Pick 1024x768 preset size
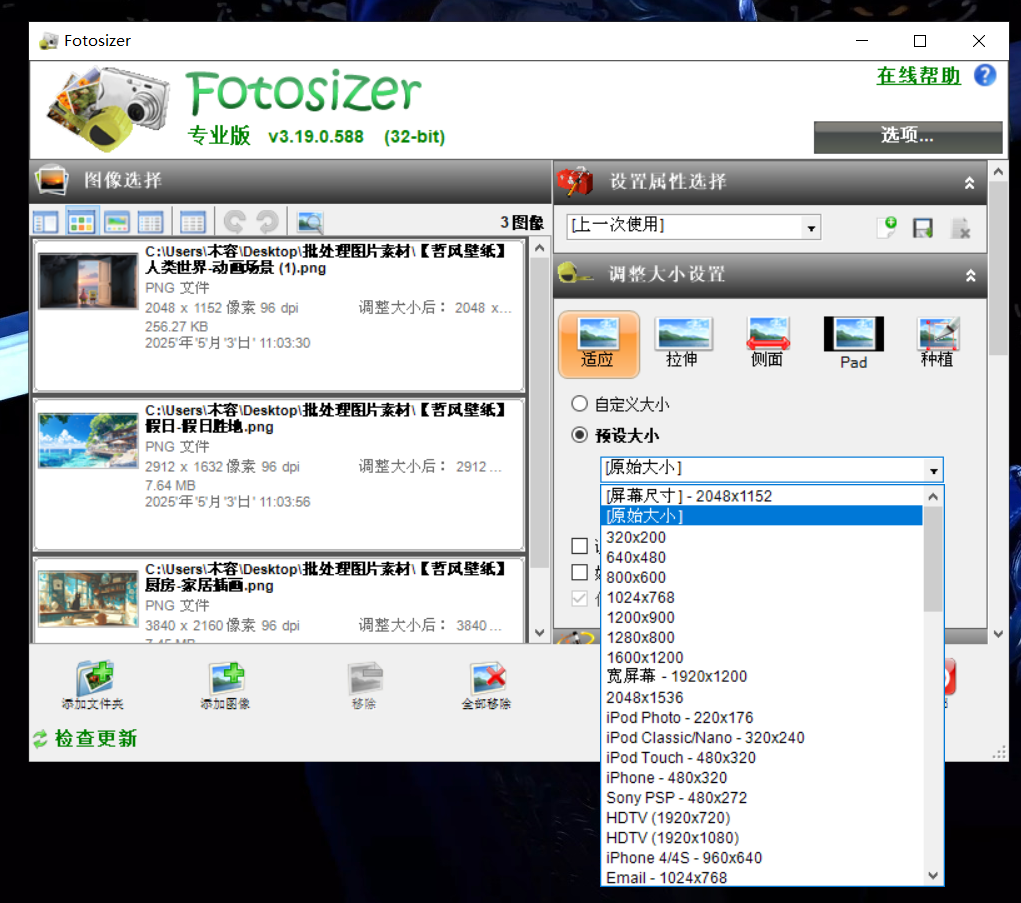Image resolution: width=1021 pixels, height=903 pixels. (x=761, y=597)
